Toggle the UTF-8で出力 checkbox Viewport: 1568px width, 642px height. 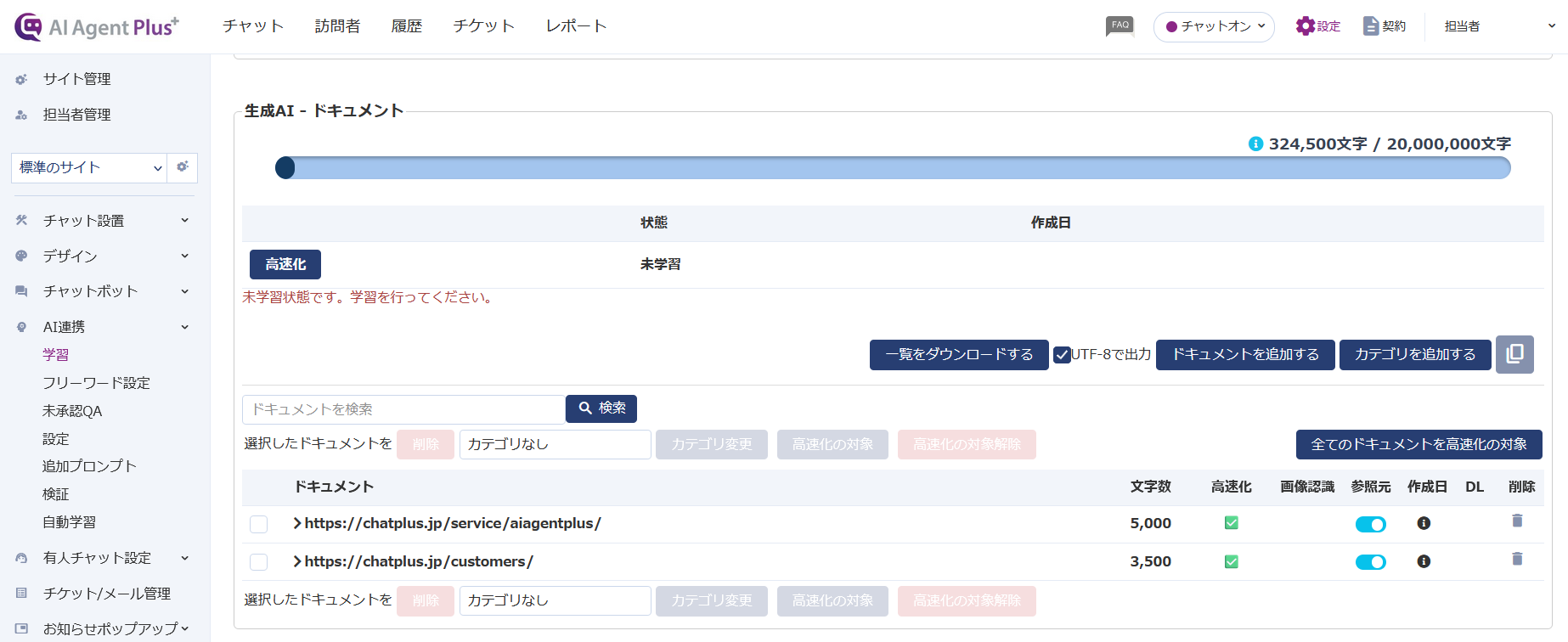pos(1062,355)
